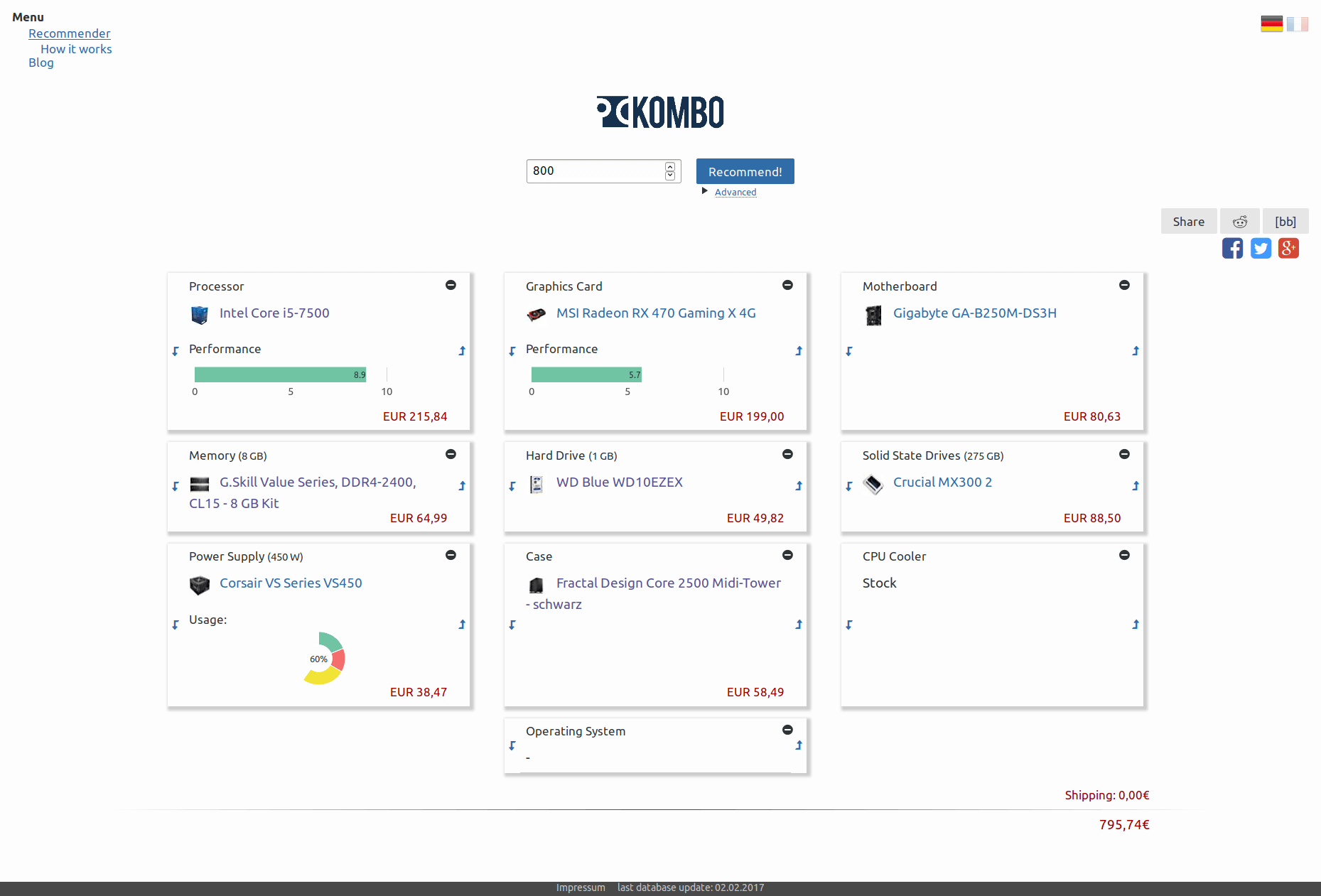The height and width of the screenshot is (896, 1321).
Task: Upgrade Operating System with up arrow
Action: [x=799, y=745]
